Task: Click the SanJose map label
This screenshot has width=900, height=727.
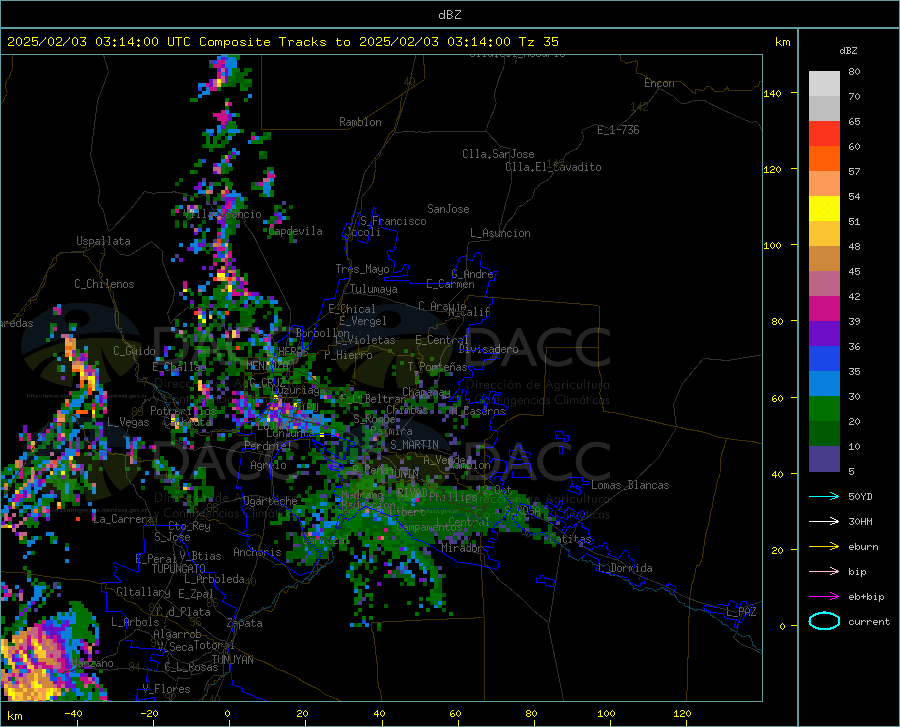Action: click(448, 209)
